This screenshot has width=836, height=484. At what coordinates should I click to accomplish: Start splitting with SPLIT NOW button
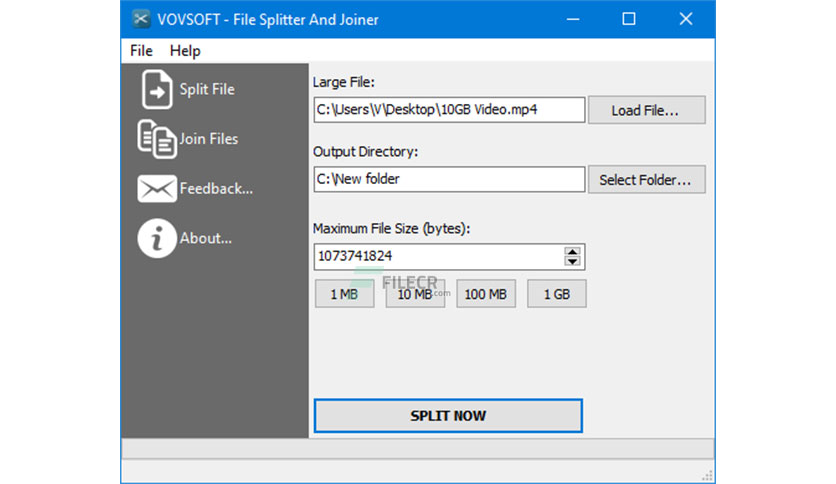tap(448, 415)
